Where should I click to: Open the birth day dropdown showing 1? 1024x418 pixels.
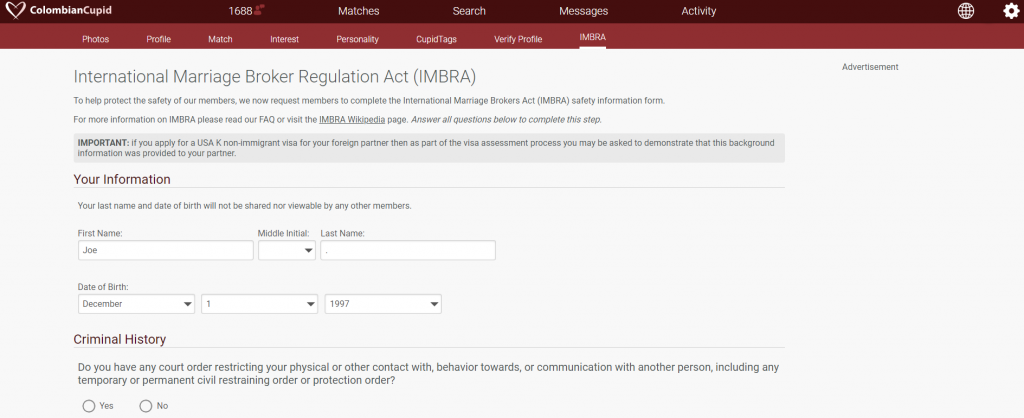(259, 304)
